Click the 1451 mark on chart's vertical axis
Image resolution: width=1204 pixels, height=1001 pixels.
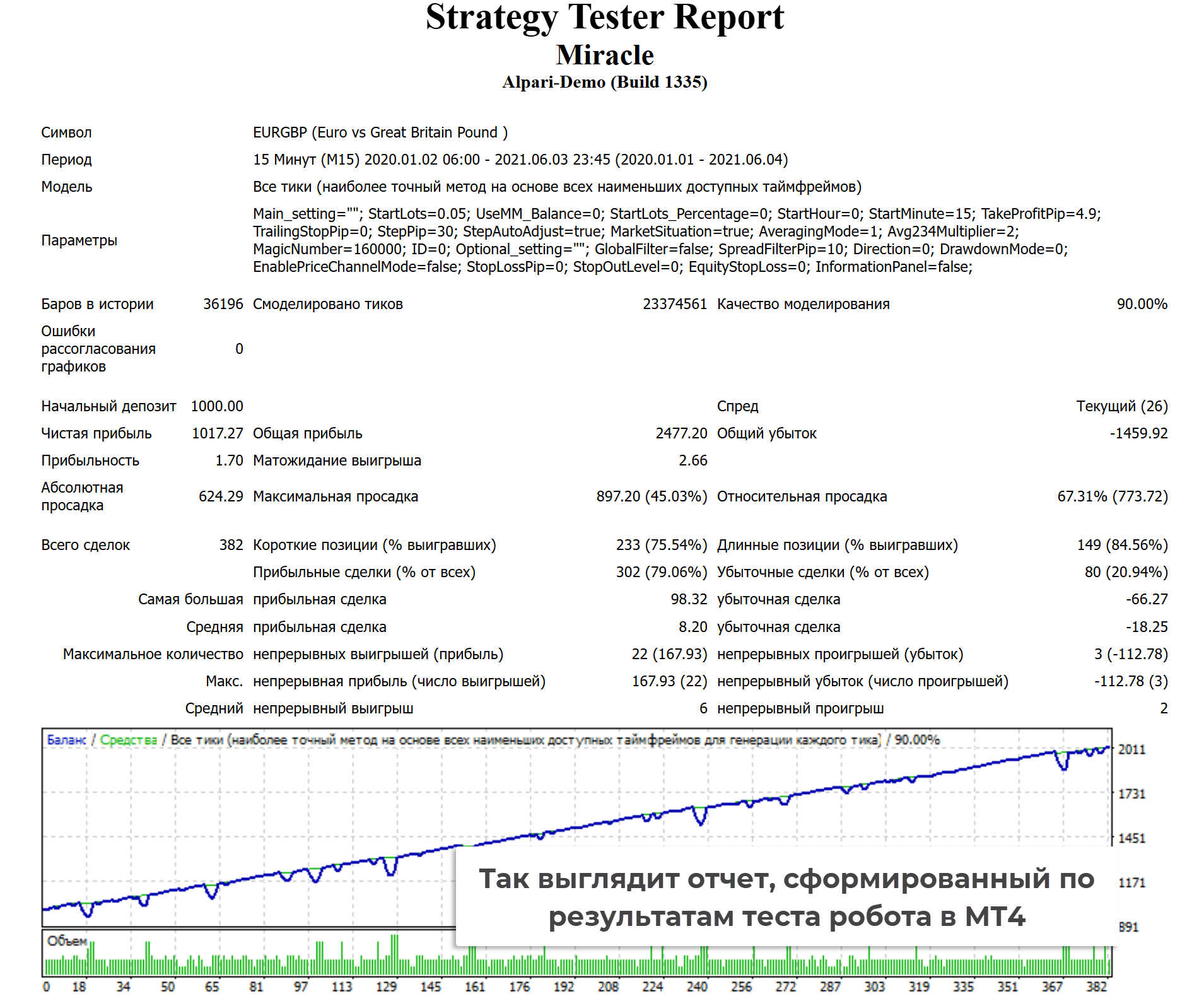1131,838
